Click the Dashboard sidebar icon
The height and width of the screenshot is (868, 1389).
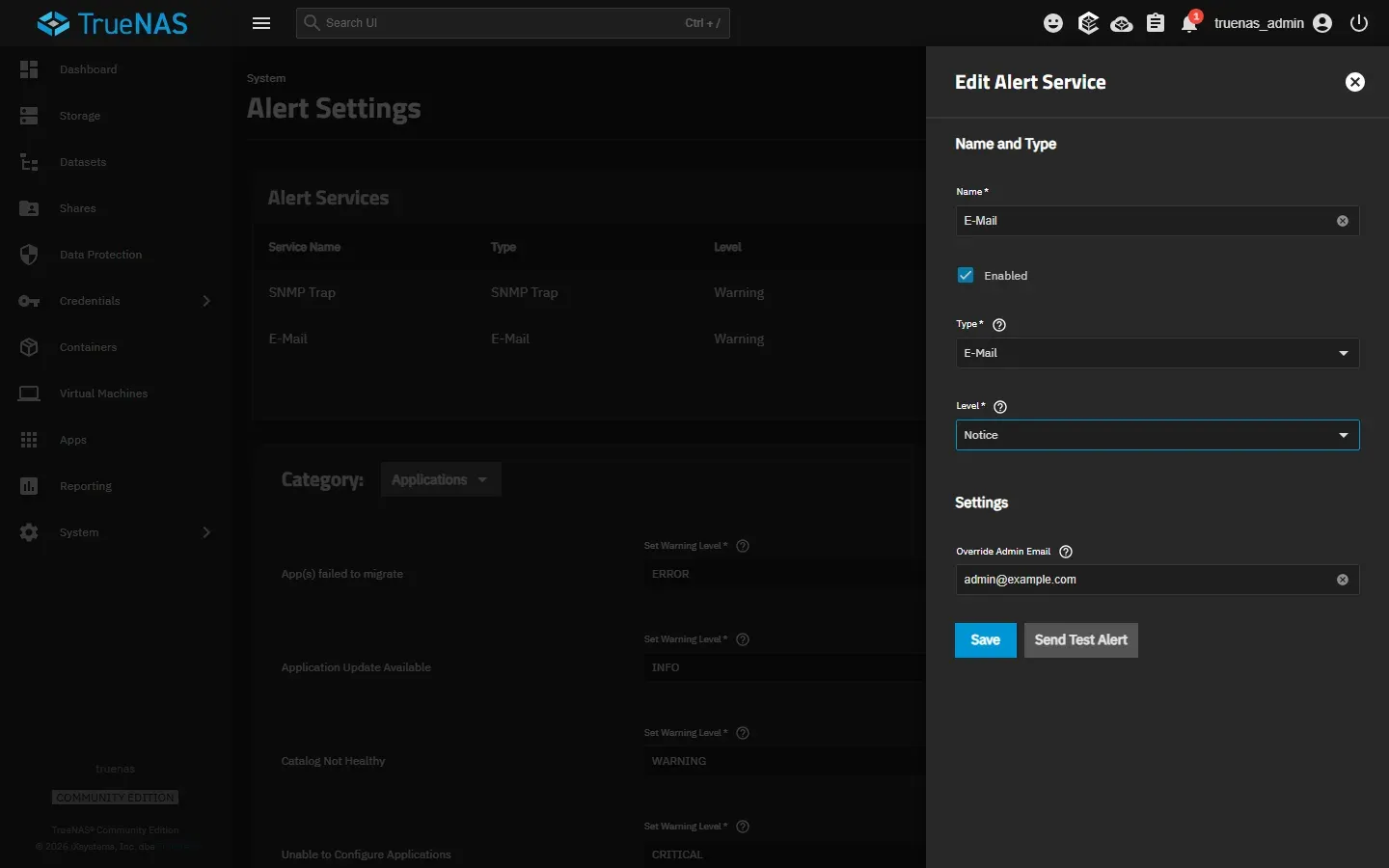pyautogui.click(x=29, y=69)
